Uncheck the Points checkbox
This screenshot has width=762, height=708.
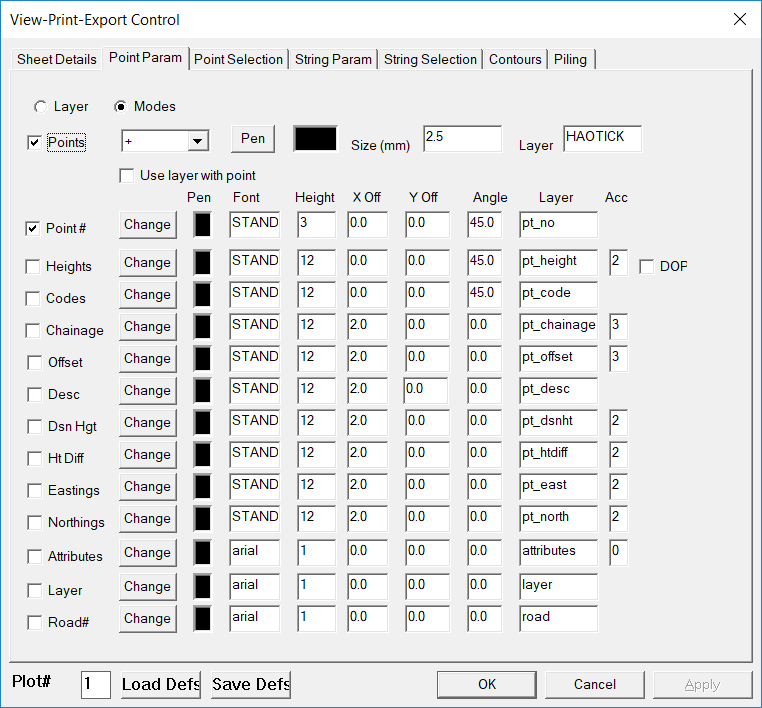[34, 142]
